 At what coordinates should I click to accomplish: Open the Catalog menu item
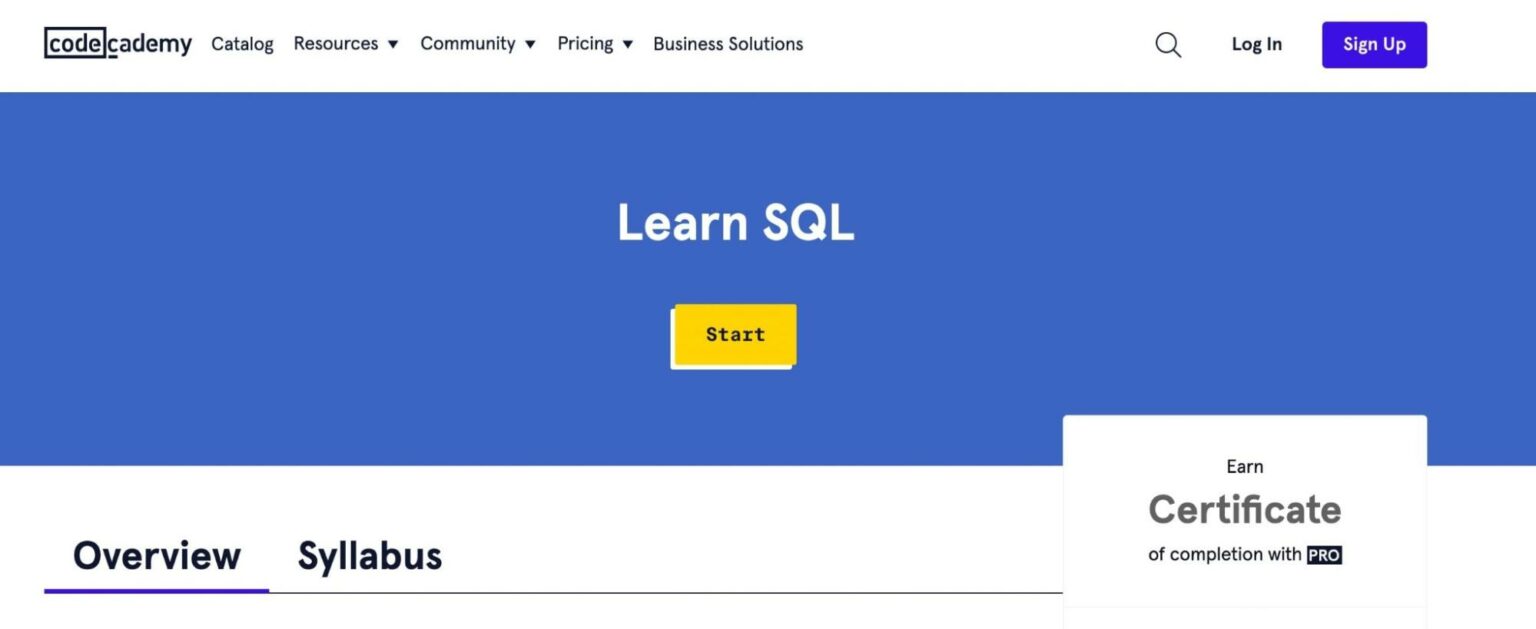pos(241,44)
